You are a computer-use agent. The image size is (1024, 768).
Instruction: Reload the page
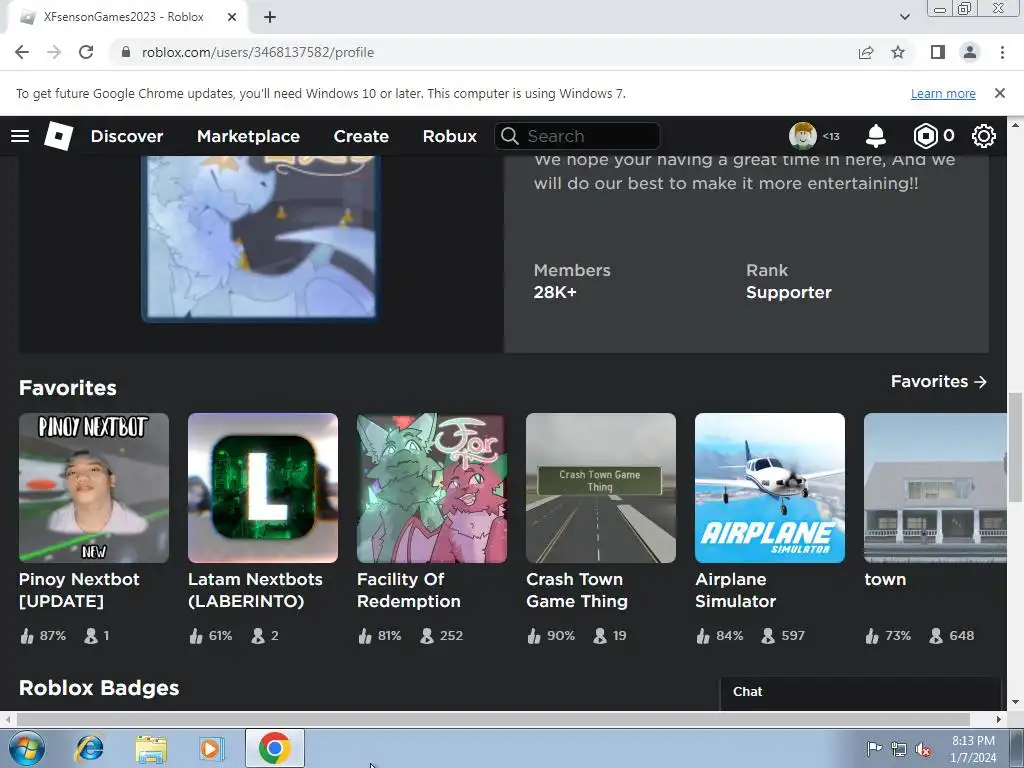(x=86, y=52)
